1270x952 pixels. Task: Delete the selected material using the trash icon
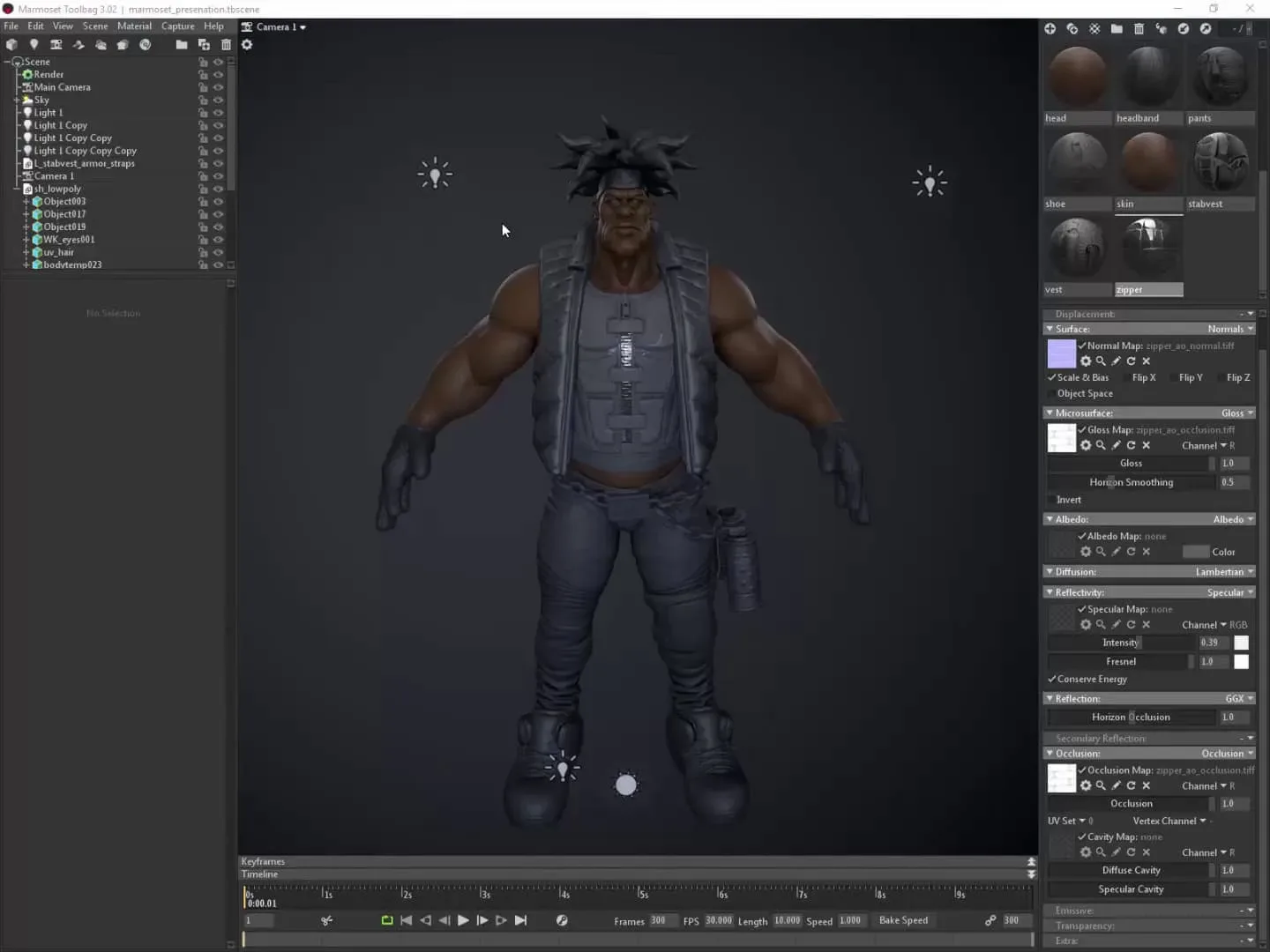pyautogui.click(x=1139, y=28)
